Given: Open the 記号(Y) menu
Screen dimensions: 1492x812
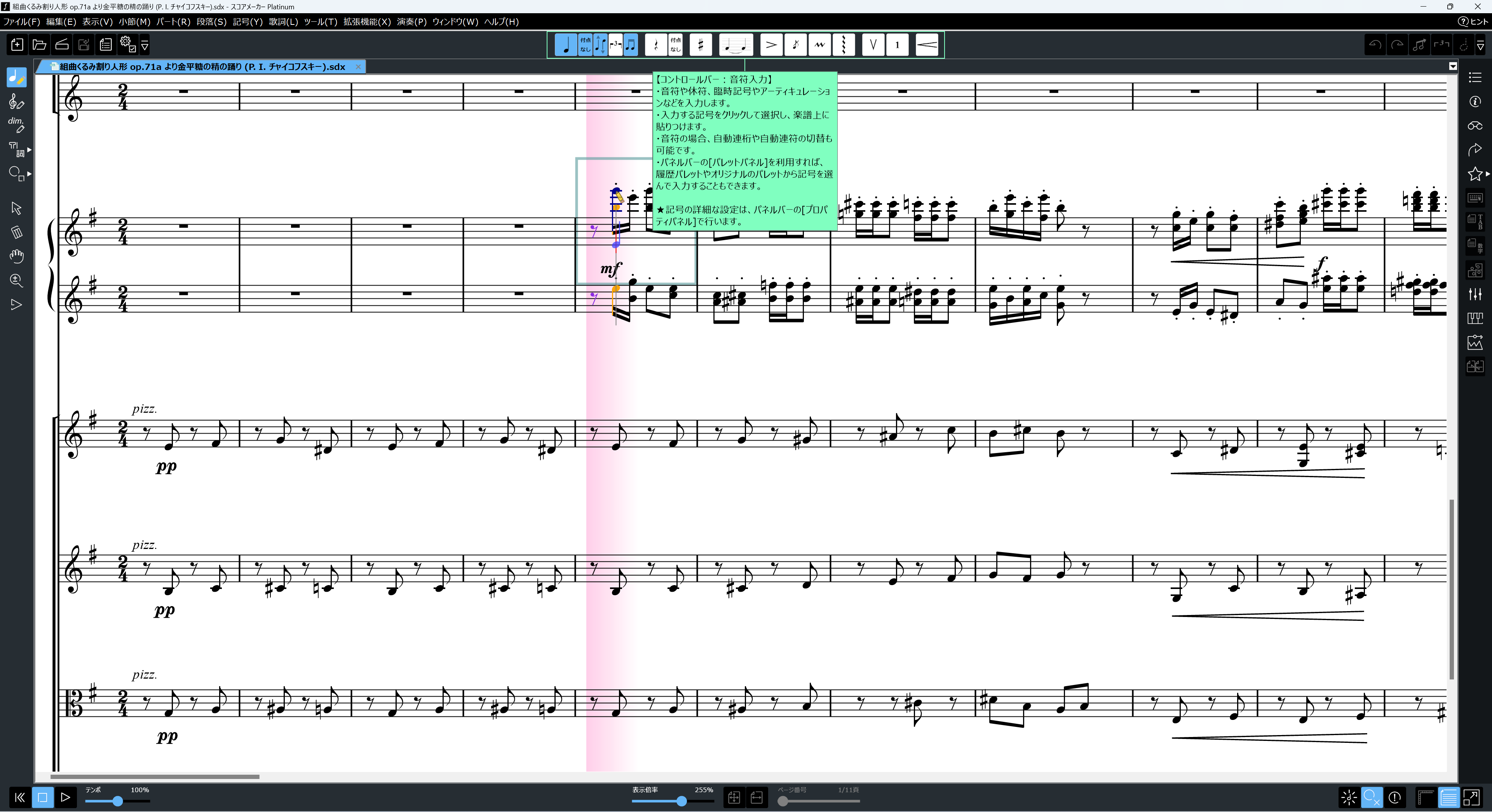Looking at the screenshot, I should [248, 21].
